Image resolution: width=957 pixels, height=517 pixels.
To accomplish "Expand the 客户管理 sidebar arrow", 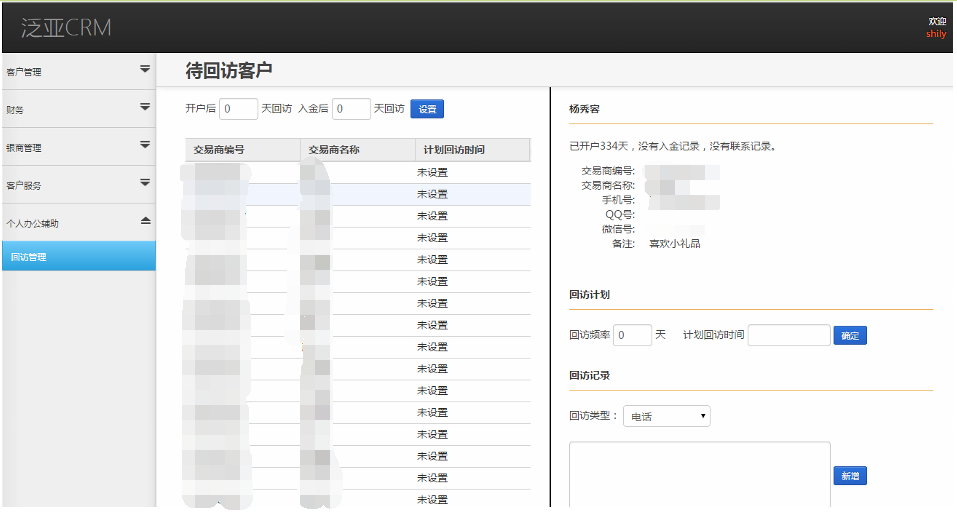I will 144,69.
